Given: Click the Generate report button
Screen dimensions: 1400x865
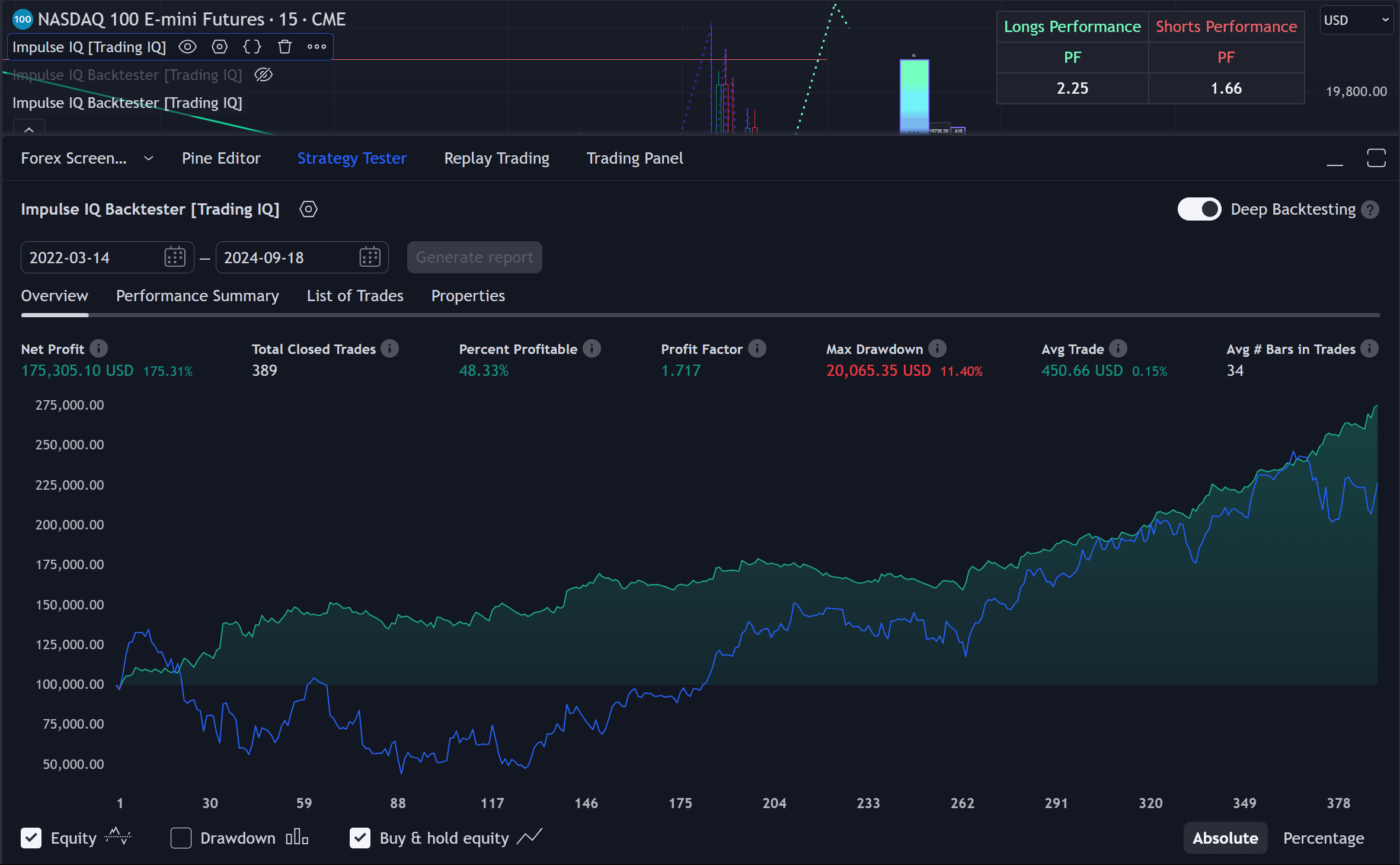Looking at the screenshot, I should pos(474,257).
